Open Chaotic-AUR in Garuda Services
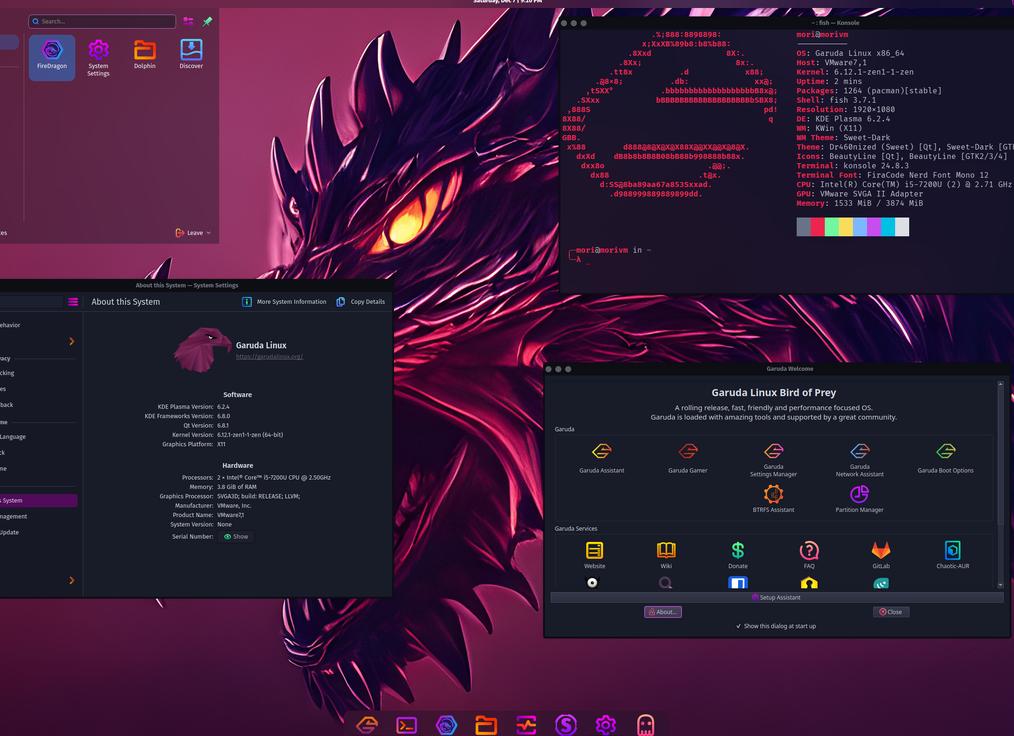 [953, 555]
